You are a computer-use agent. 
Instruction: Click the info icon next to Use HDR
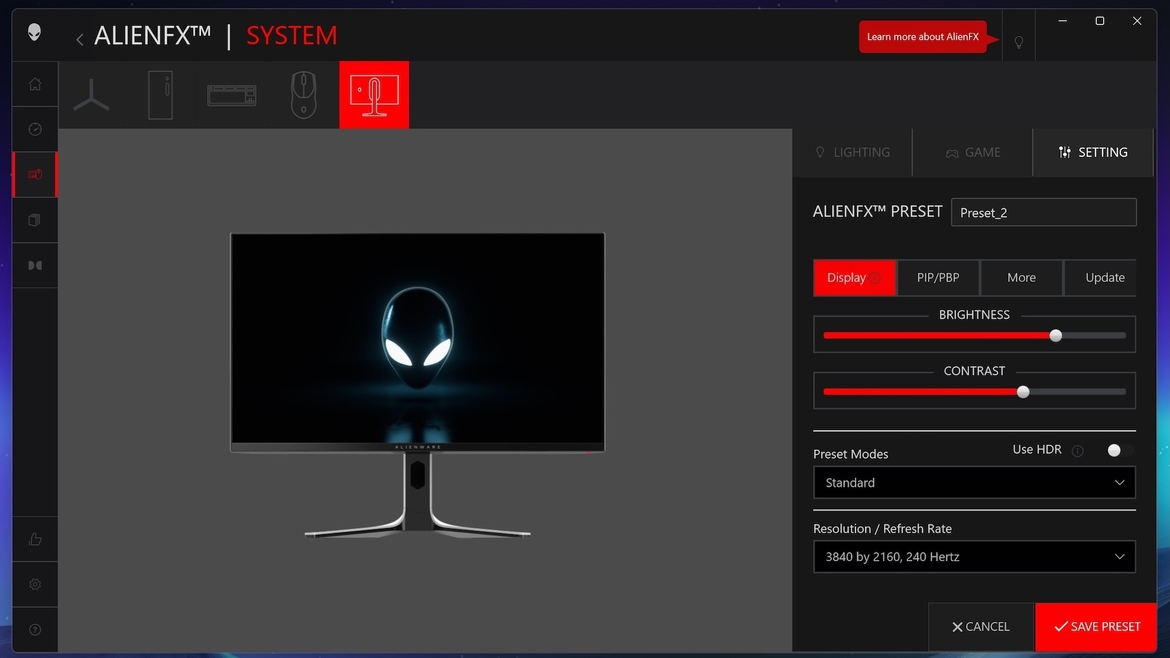[x=1077, y=451]
